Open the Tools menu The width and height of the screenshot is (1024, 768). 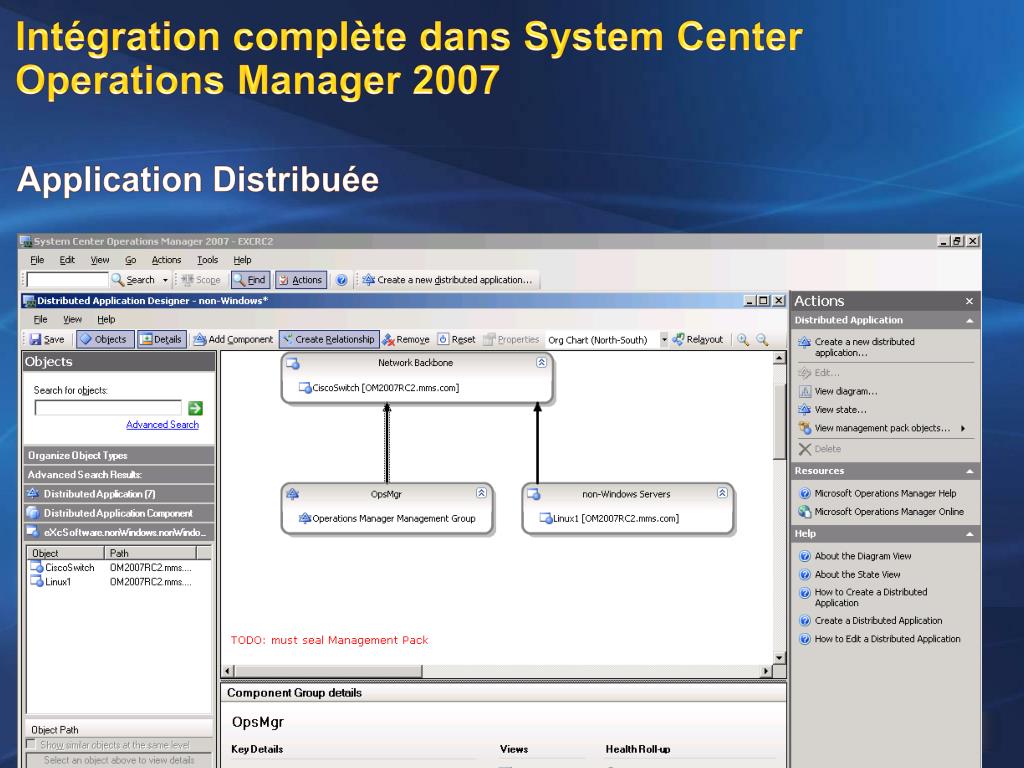[208, 260]
